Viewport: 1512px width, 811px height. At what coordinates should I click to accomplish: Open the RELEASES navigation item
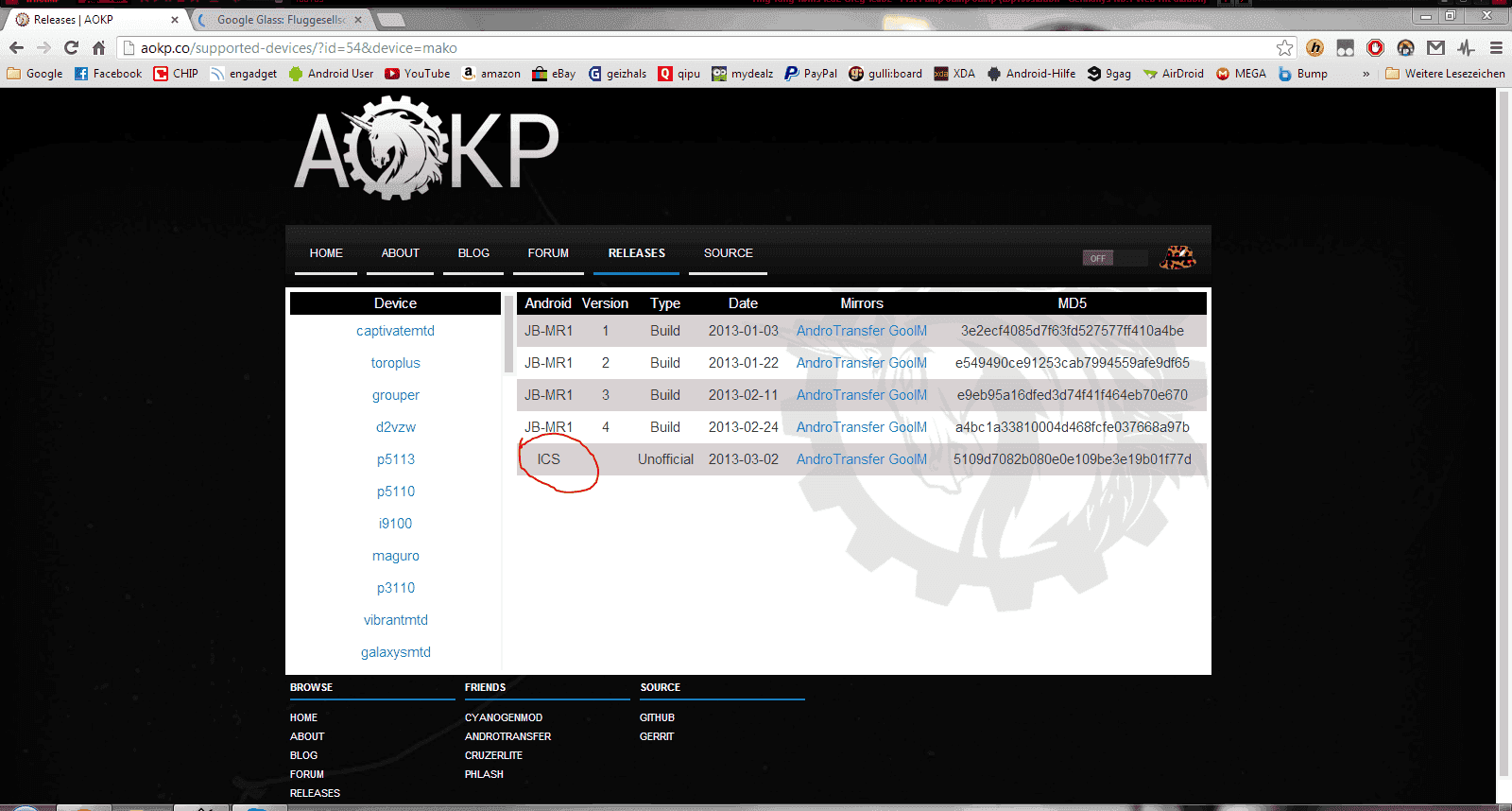click(637, 253)
